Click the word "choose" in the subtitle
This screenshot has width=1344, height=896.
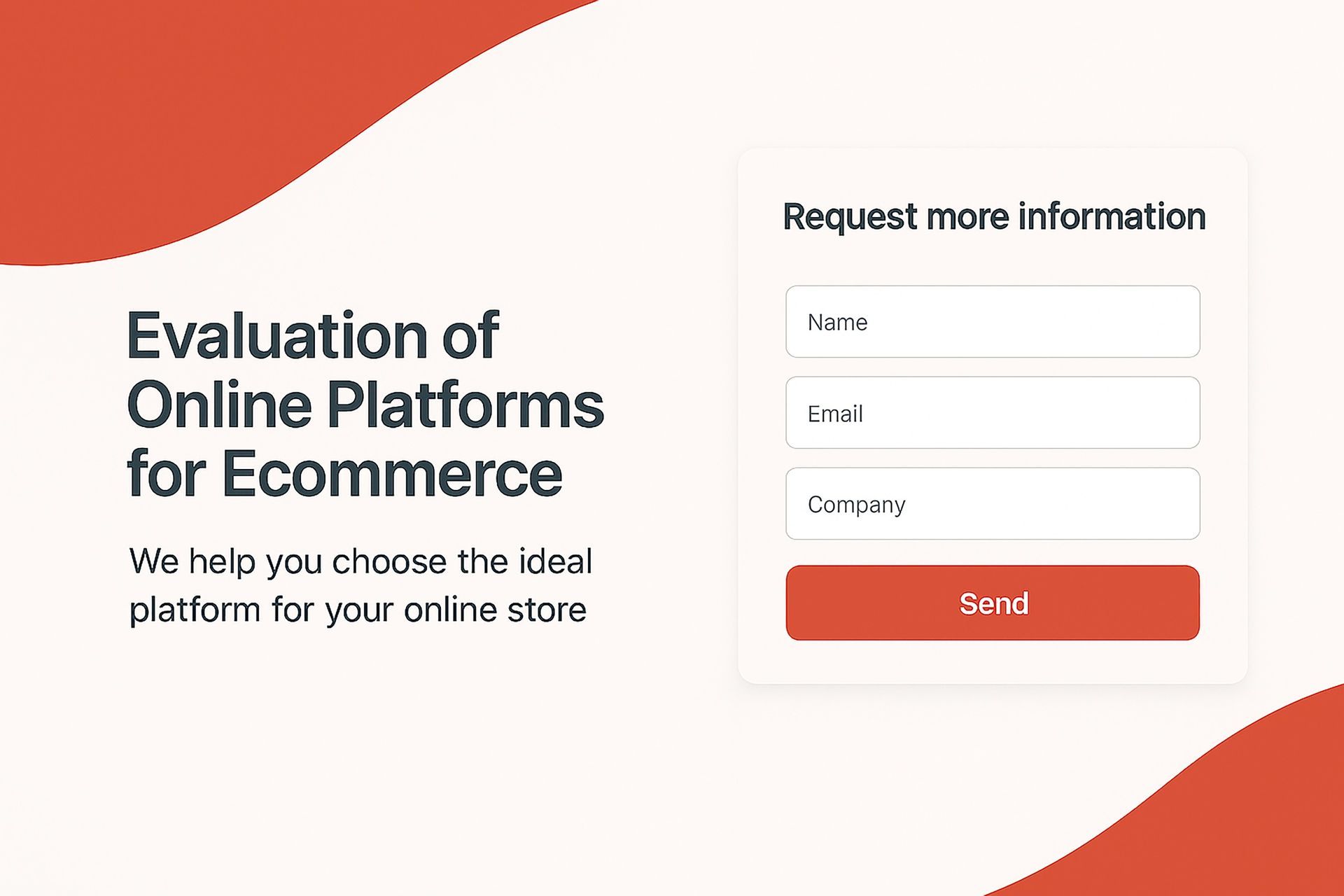coord(389,562)
